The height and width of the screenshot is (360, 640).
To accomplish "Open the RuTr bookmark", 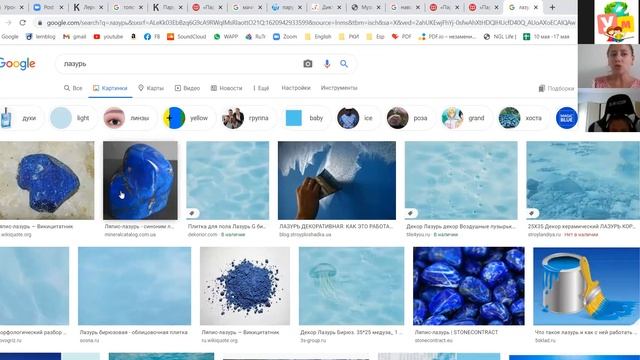I will click(256, 37).
